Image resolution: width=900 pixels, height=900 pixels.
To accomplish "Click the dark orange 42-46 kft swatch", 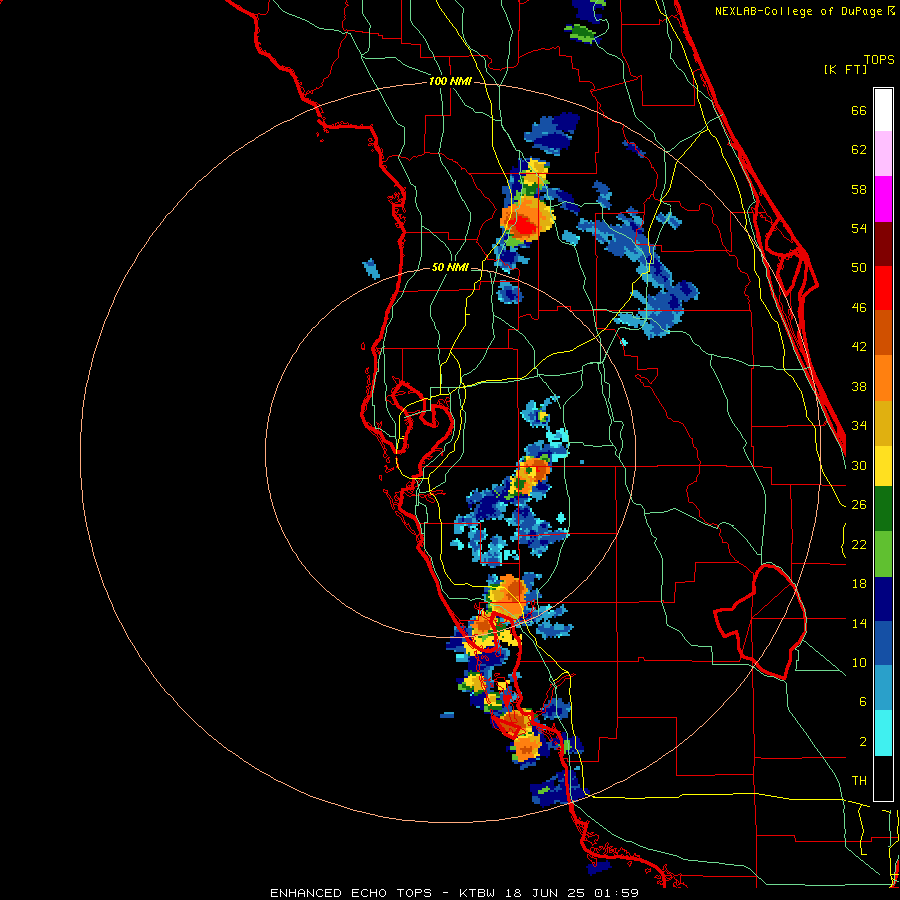I will pyautogui.click(x=883, y=333).
